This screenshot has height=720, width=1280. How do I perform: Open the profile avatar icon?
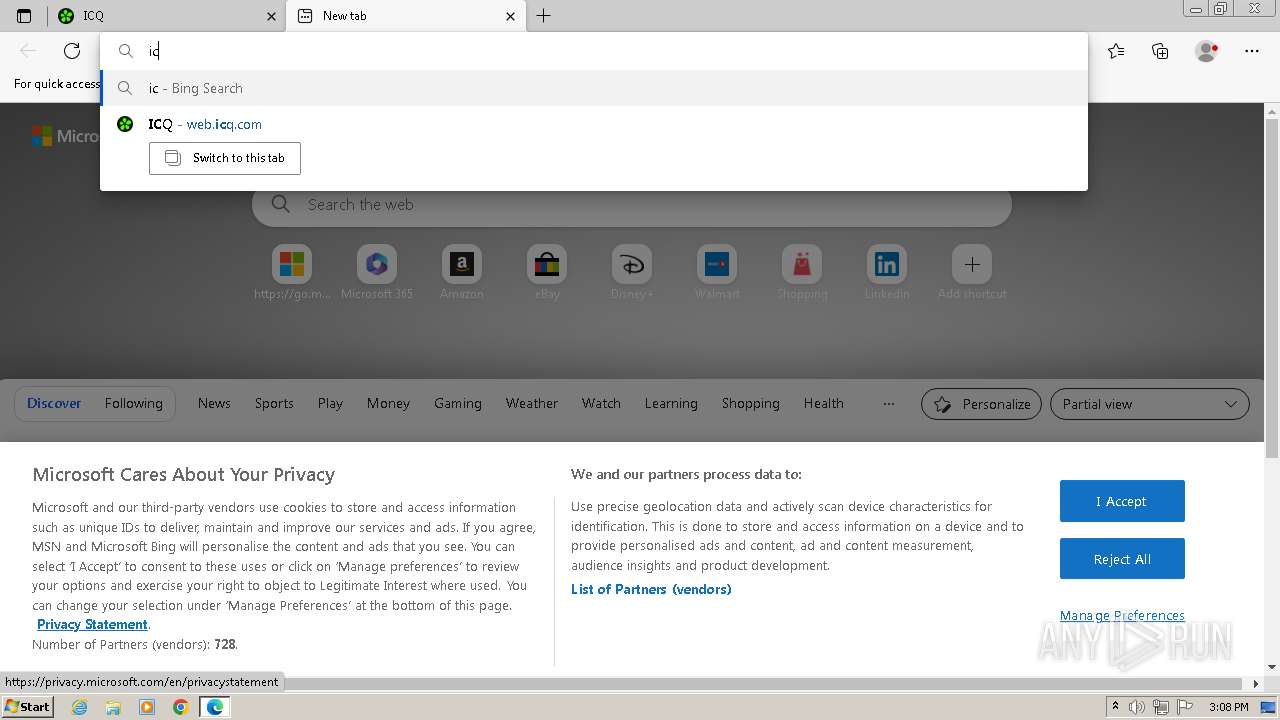click(x=1207, y=51)
